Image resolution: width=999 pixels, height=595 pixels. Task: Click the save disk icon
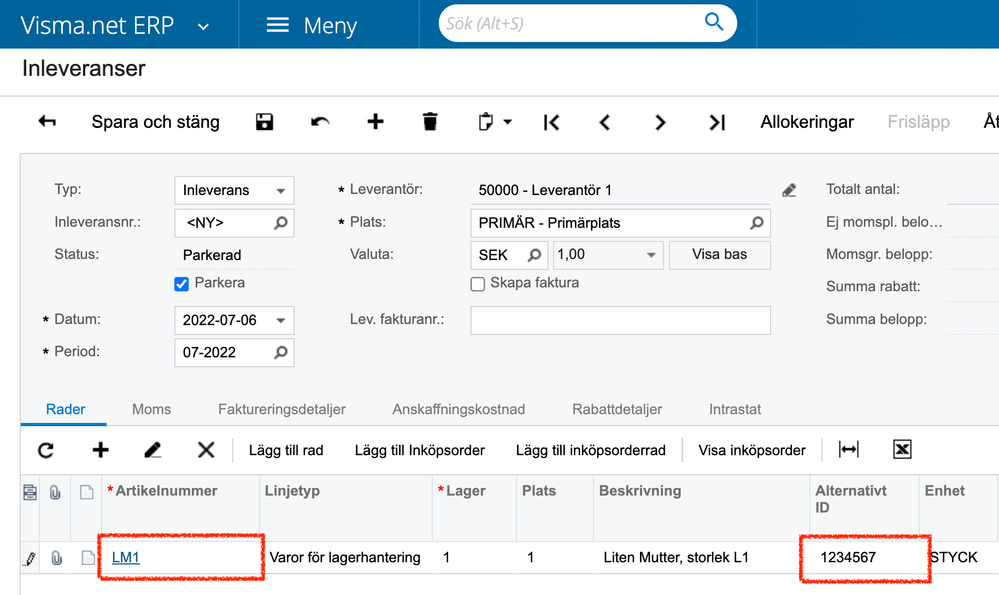tap(264, 122)
